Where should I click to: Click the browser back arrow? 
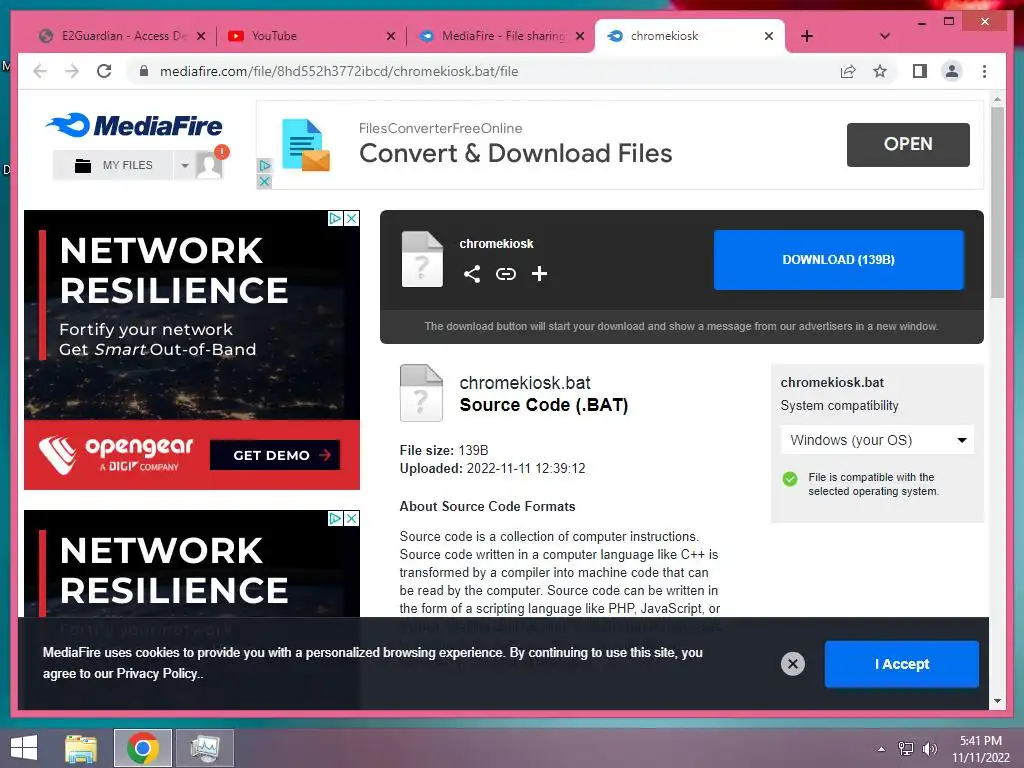[x=40, y=71]
